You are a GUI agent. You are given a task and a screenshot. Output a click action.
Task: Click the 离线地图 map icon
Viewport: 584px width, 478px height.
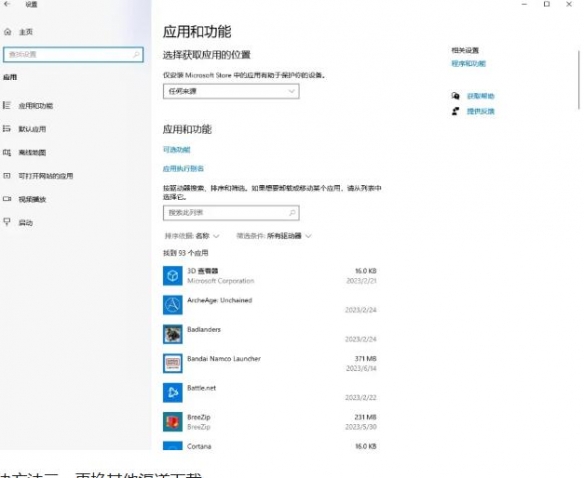click(7, 152)
